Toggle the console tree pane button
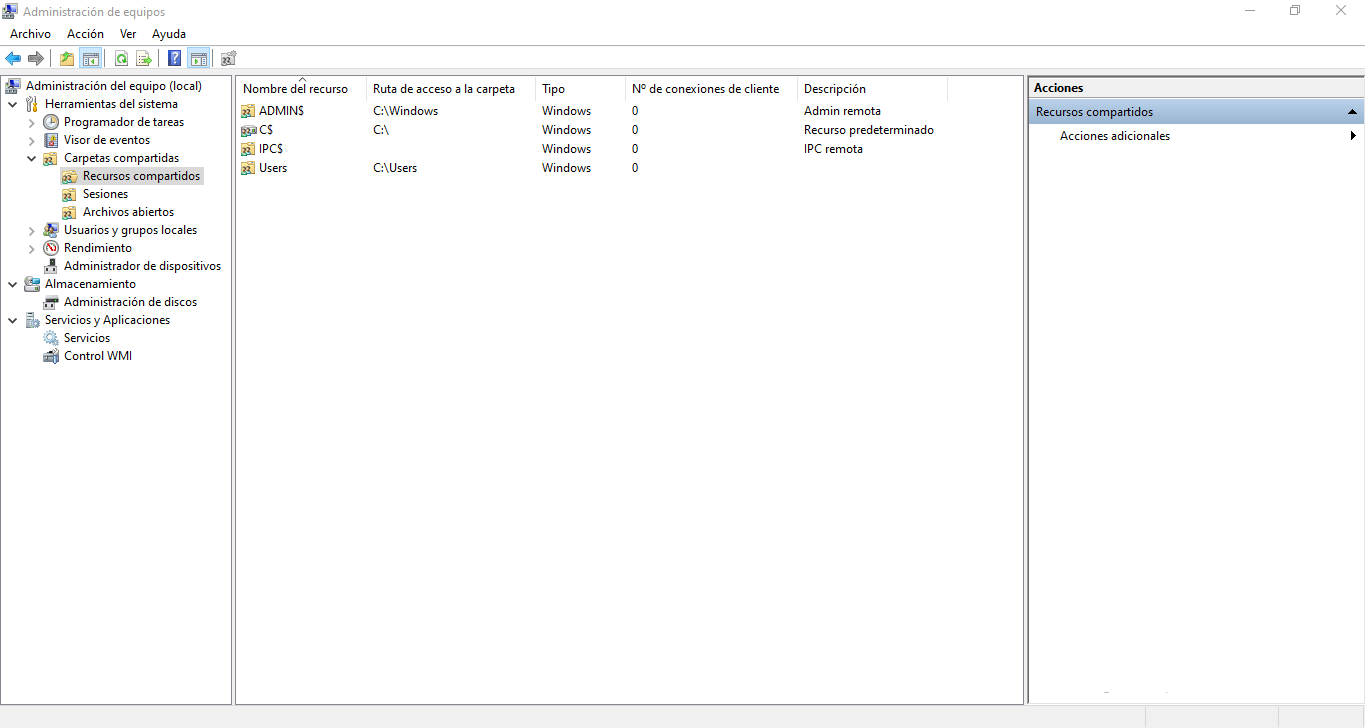The height and width of the screenshot is (728, 1365). tap(91, 58)
